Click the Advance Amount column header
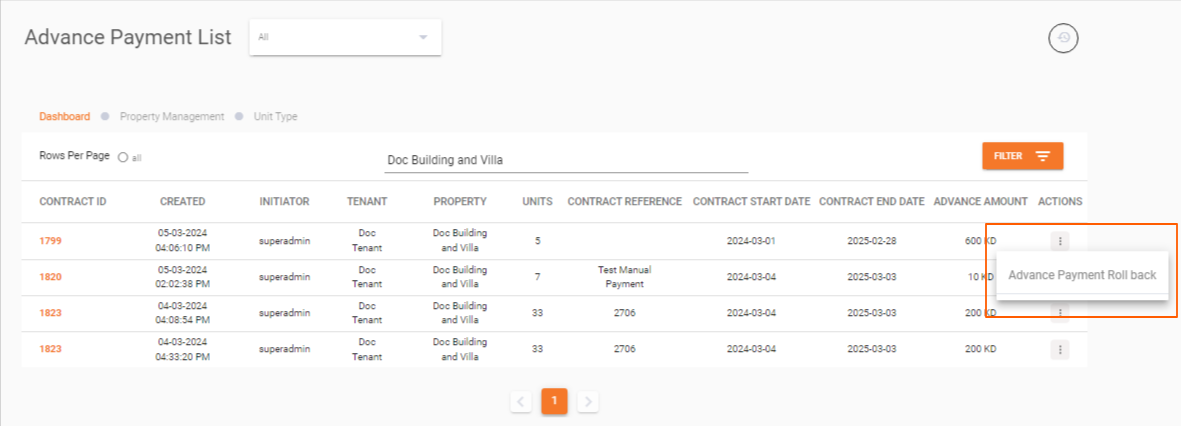1181x426 pixels. pyautogui.click(x=980, y=201)
